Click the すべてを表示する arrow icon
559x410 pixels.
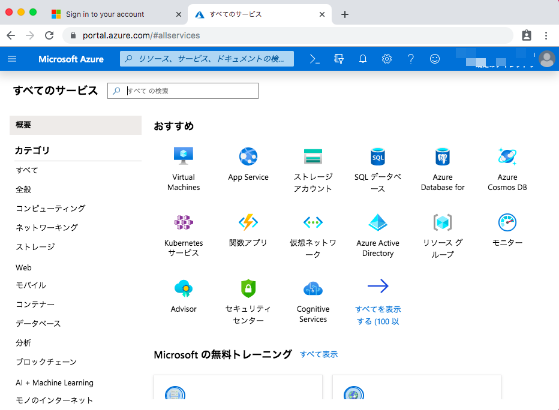(x=378, y=286)
